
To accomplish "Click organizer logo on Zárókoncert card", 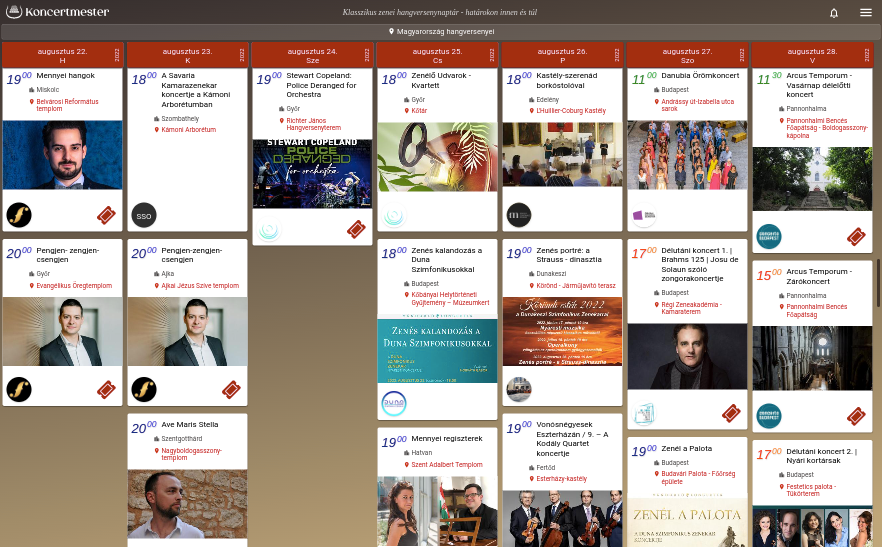I will pyautogui.click(x=769, y=416).
